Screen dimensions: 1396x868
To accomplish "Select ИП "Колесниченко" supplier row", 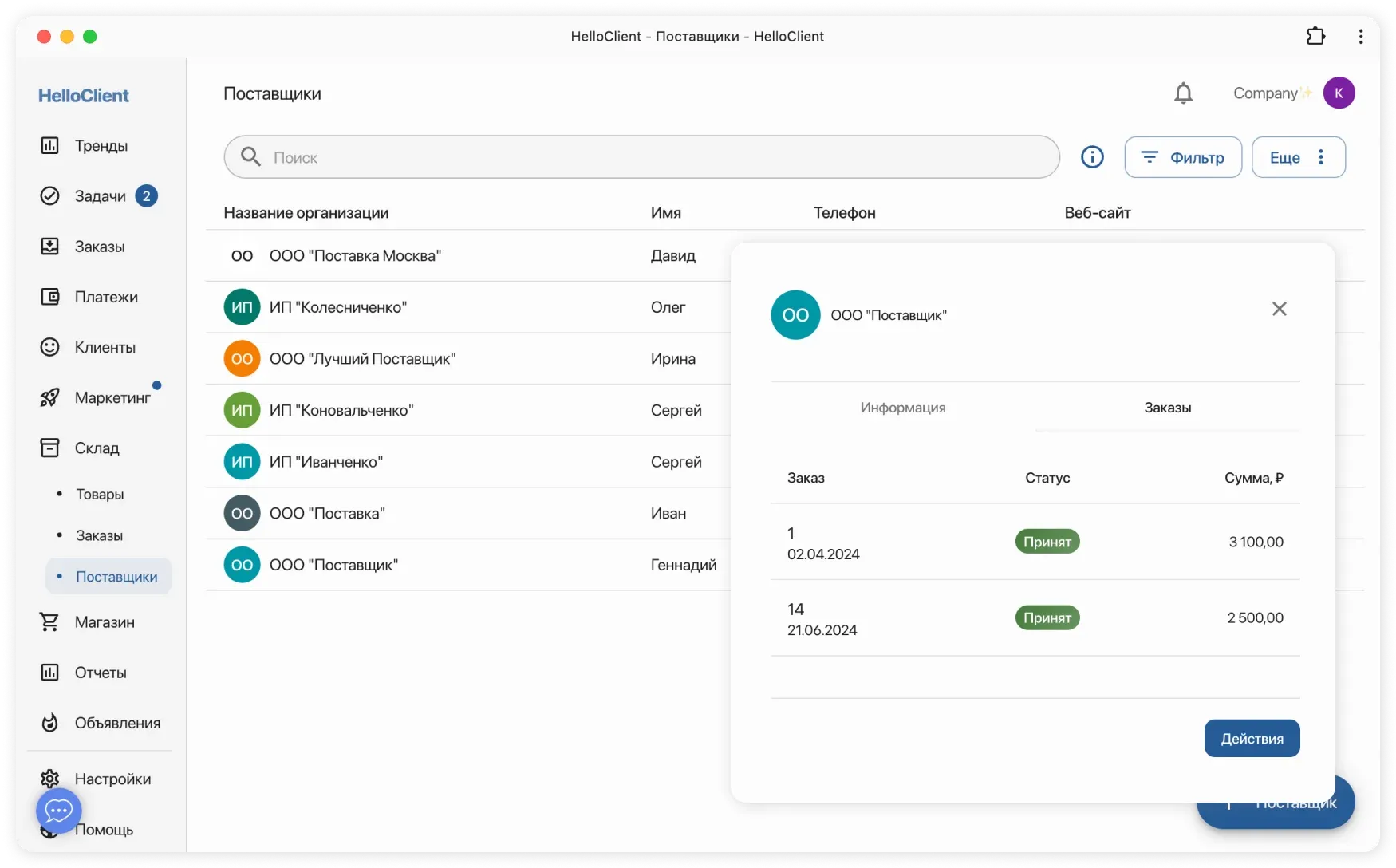I will pos(338,308).
